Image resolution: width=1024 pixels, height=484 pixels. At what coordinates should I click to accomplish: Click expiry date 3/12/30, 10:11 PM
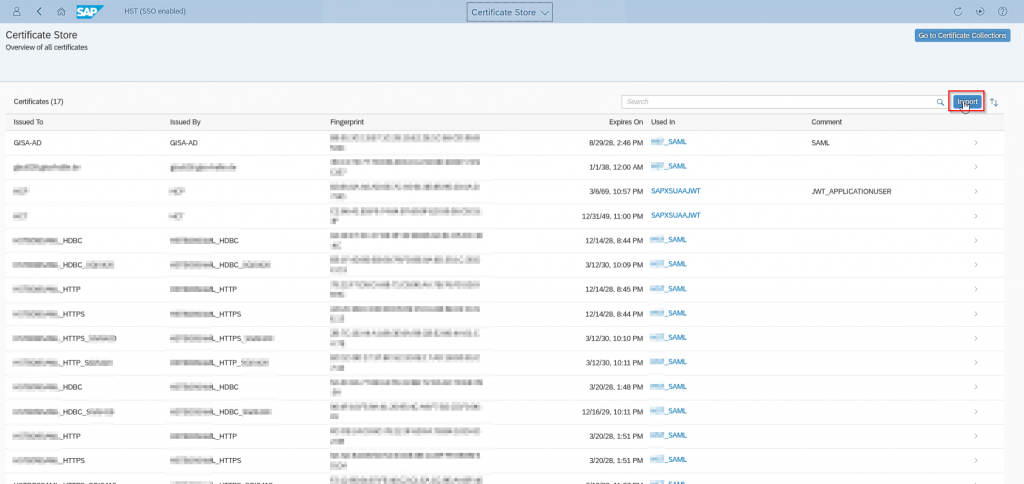tap(616, 363)
